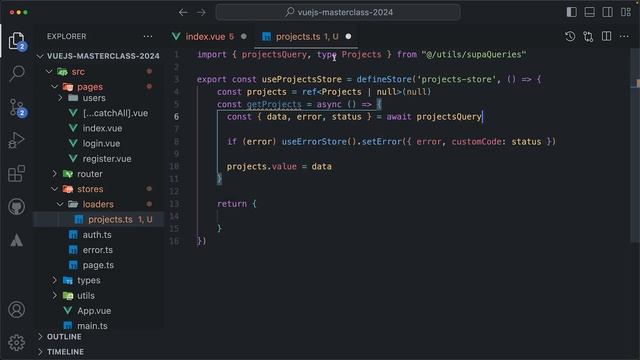This screenshot has width=640, height=360.
Task: Open the Run and Debug view
Action: (16, 140)
